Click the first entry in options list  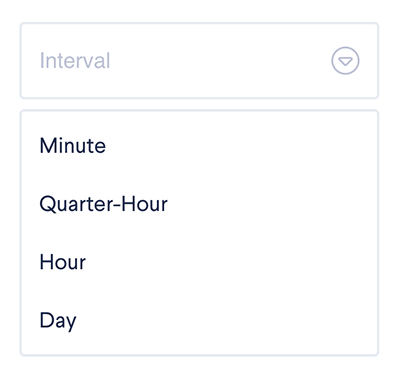point(199,146)
